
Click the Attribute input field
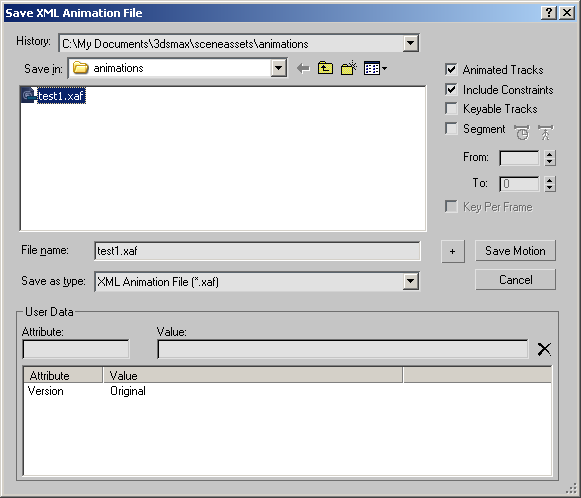pos(76,349)
